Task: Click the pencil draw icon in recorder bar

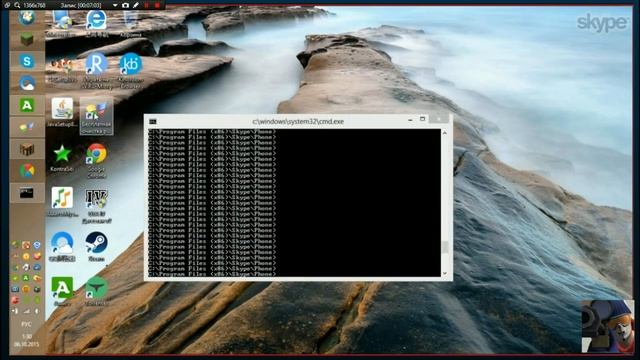Action: pos(136,5)
